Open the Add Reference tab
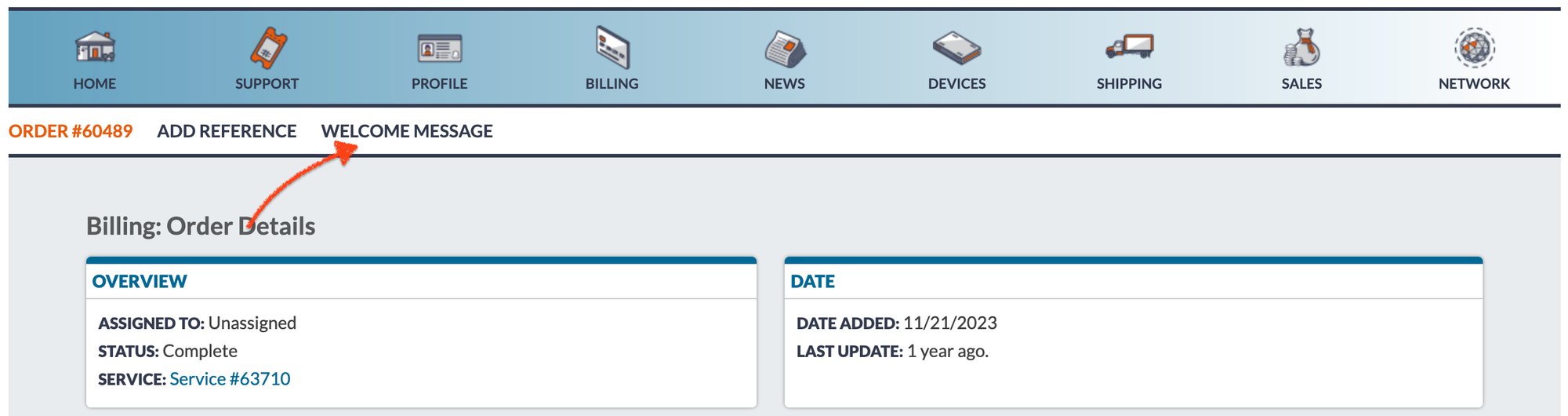This screenshot has width=1568, height=416. point(227,131)
